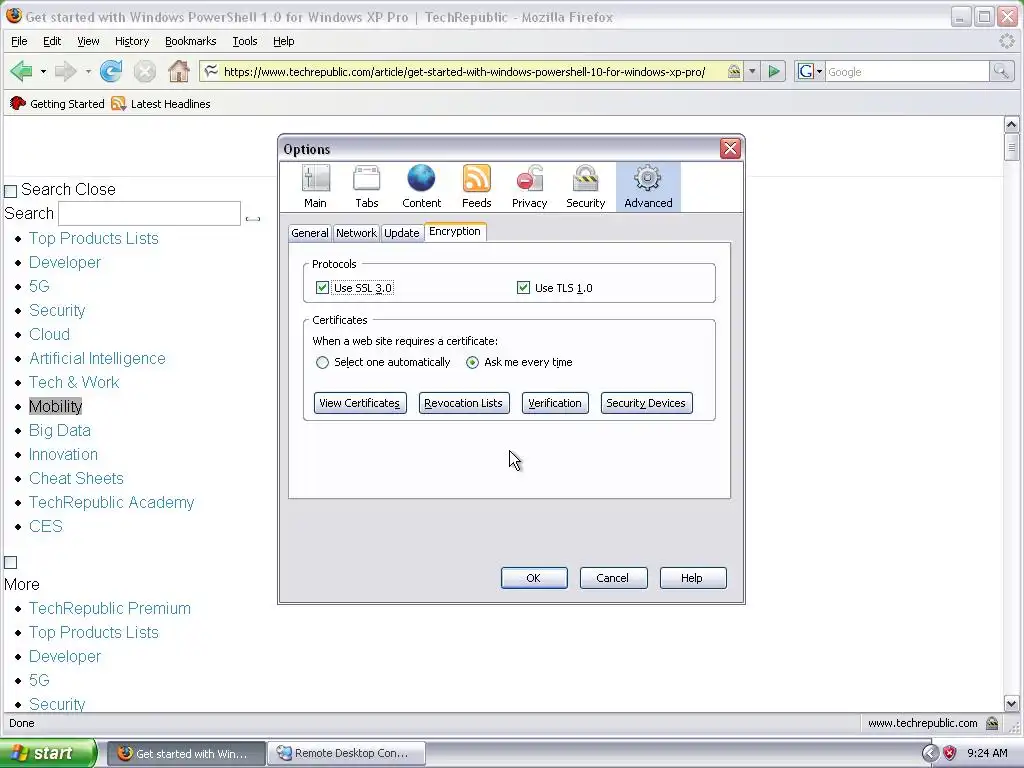Reload the current page
The image size is (1024, 768).
click(x=111, y=71)
